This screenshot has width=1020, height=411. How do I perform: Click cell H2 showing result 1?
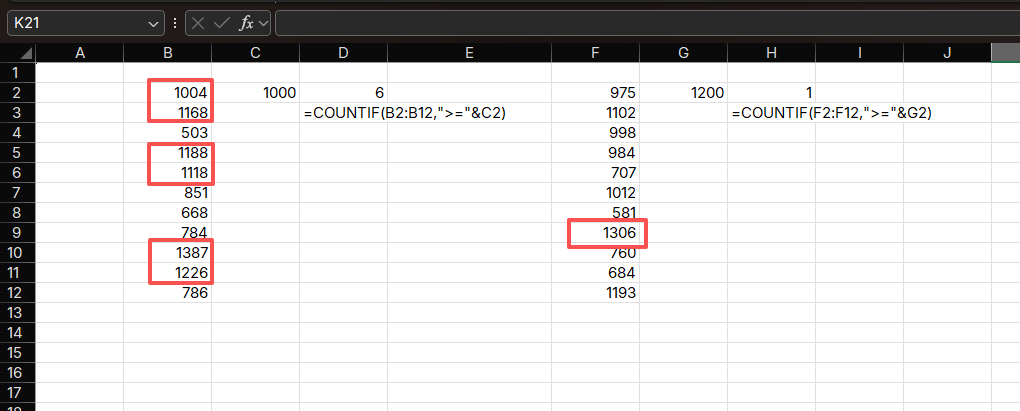pyautogui.click(x=772, y=93)
